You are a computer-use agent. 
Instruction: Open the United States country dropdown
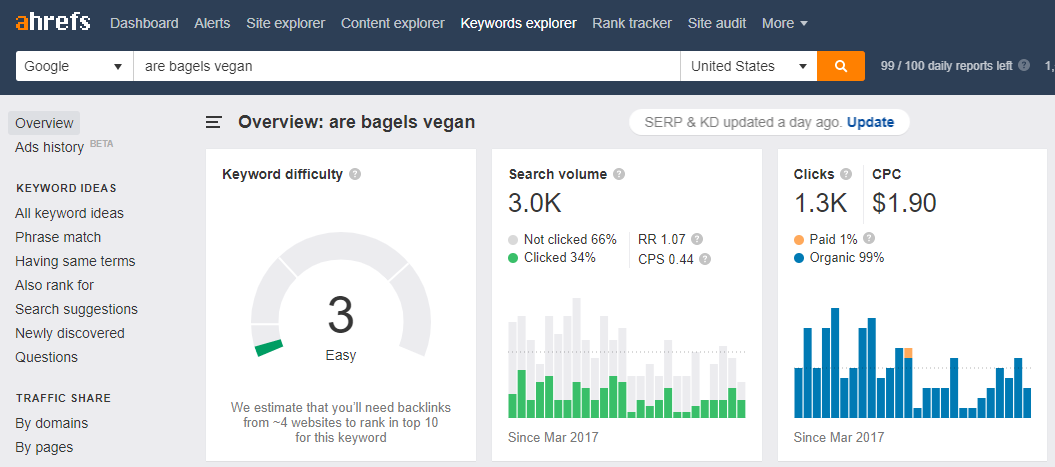[749, 66]
